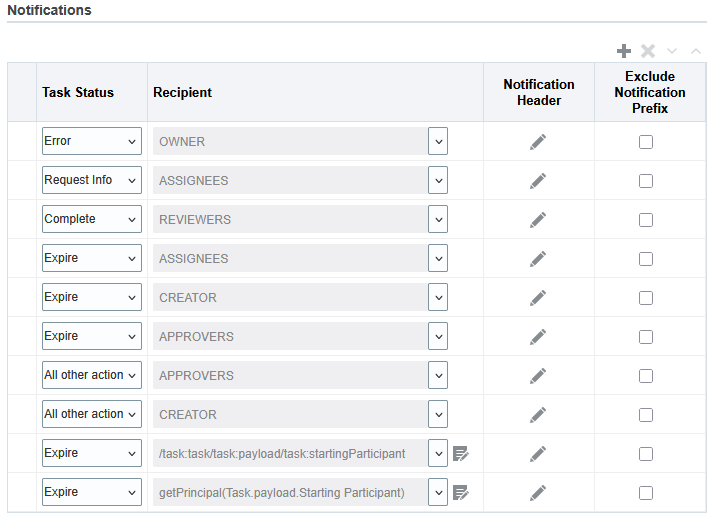Open the Request Info task status dropdown
Screen dimensions: 716x531
point(92,180)
